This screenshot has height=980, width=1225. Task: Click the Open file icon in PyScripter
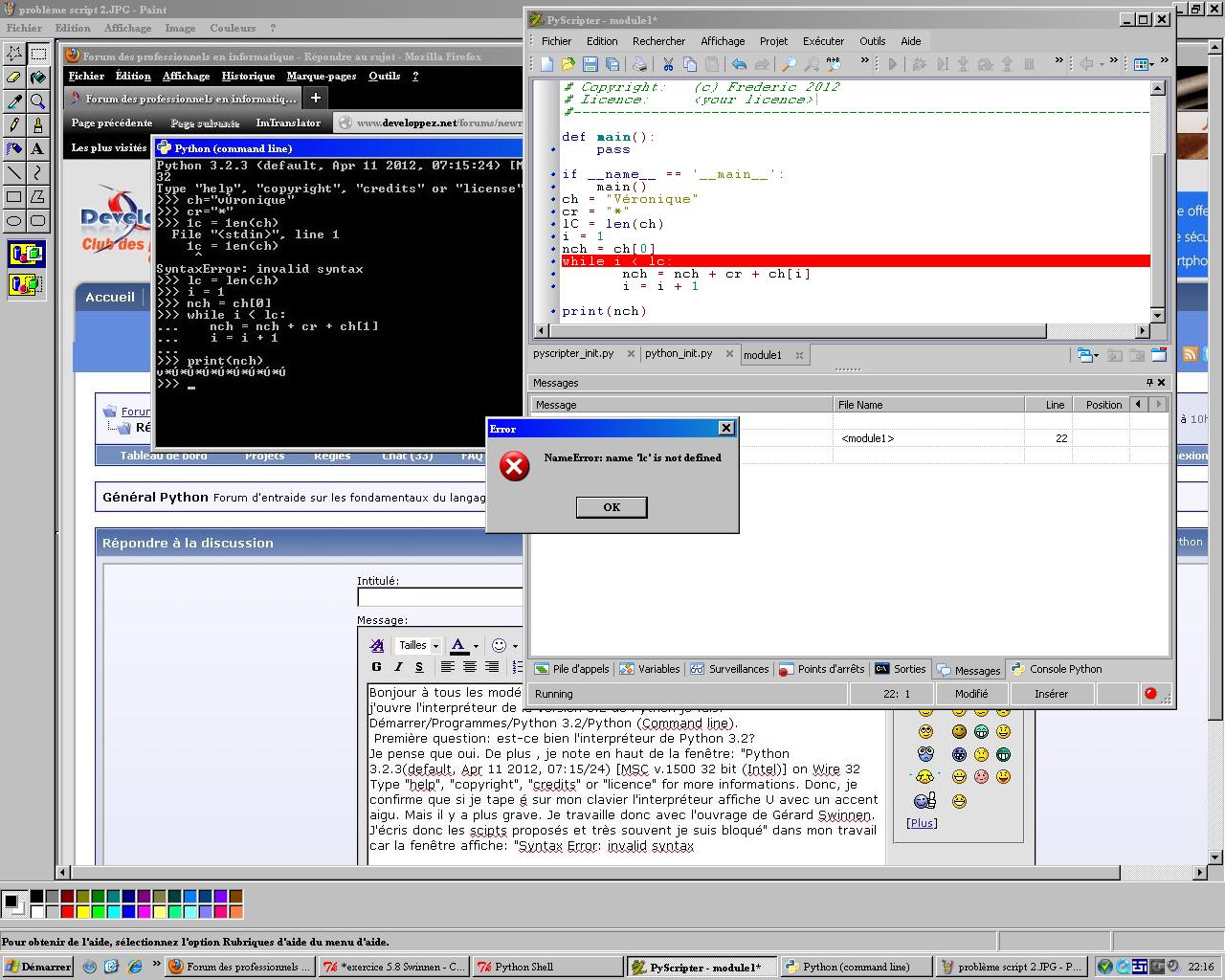(x=568, y=64)
